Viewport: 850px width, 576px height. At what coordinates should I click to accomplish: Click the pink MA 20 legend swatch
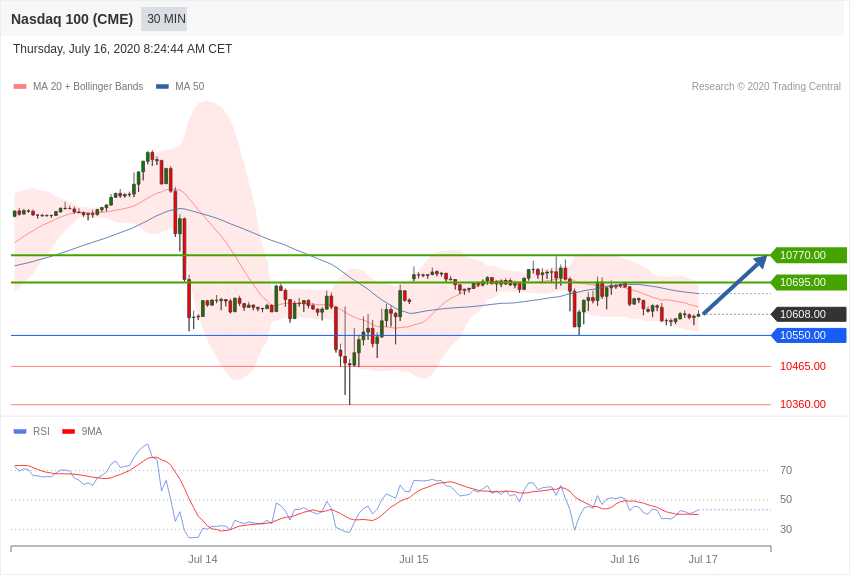tap(20, 87)
